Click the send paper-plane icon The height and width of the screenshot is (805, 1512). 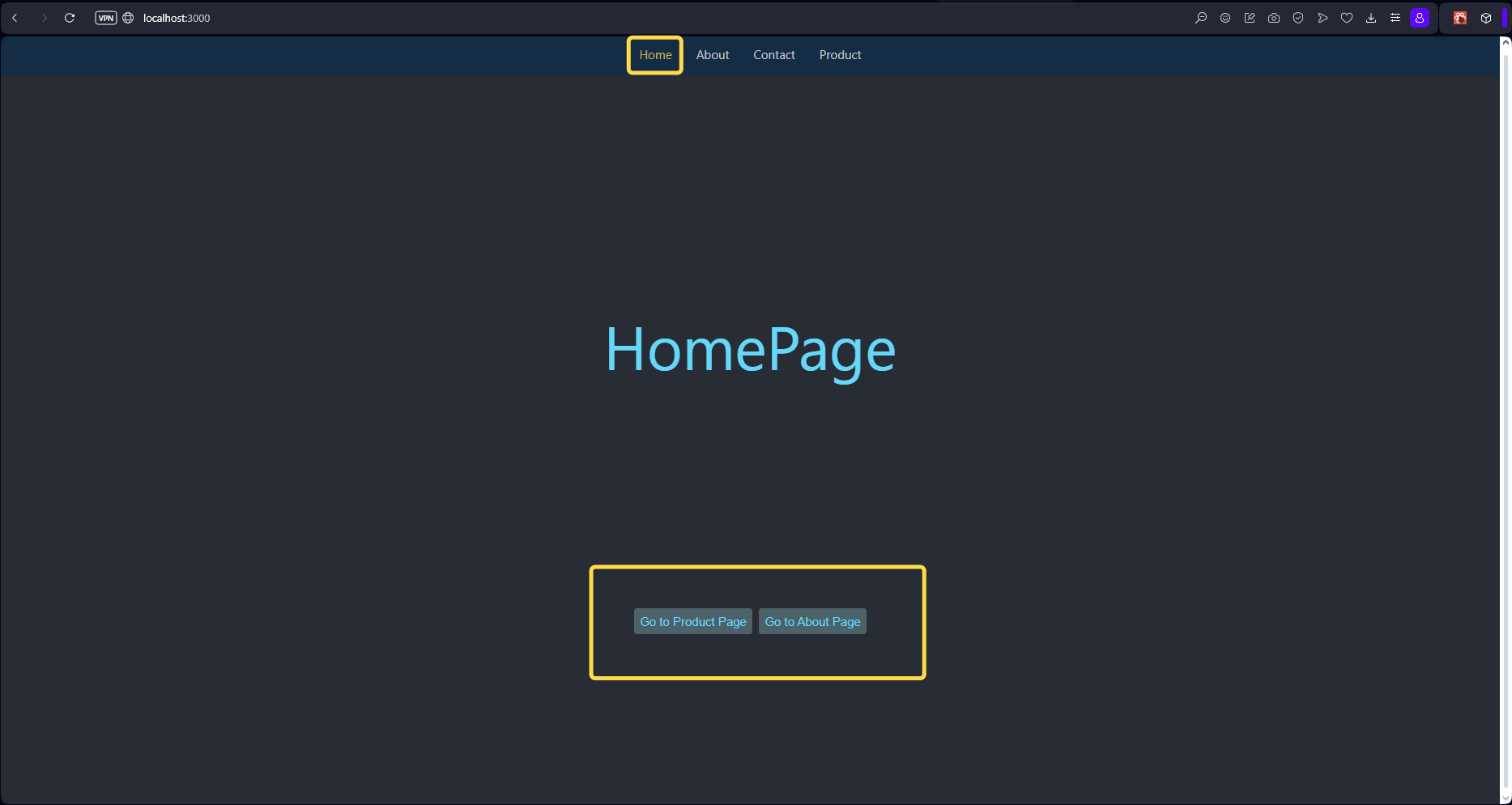(x=1322, y=18)
